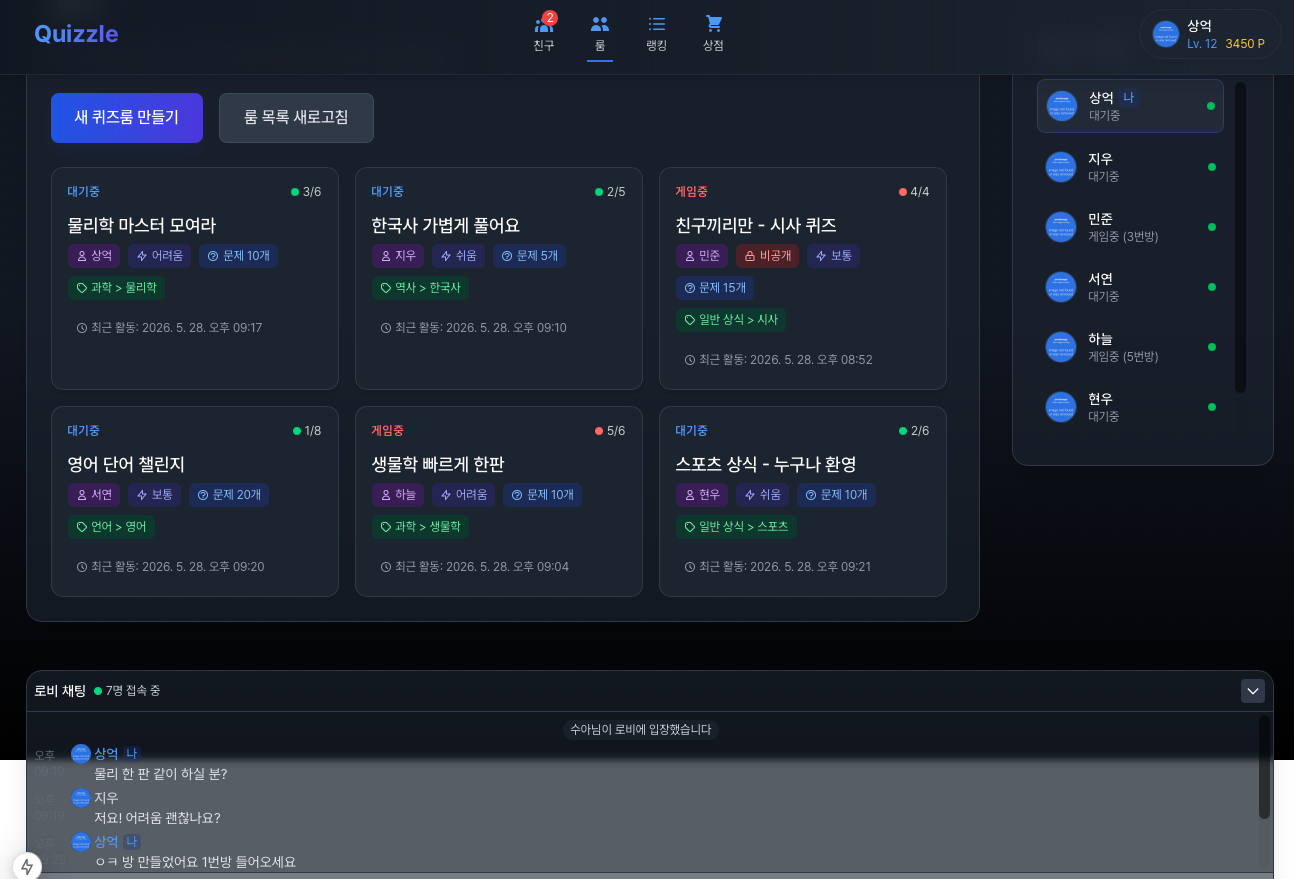Image resolution: width=1294 pixels, height=879 pixels.
Task: Select user 현우 in user list
Action: click(x=1130, y=407)
